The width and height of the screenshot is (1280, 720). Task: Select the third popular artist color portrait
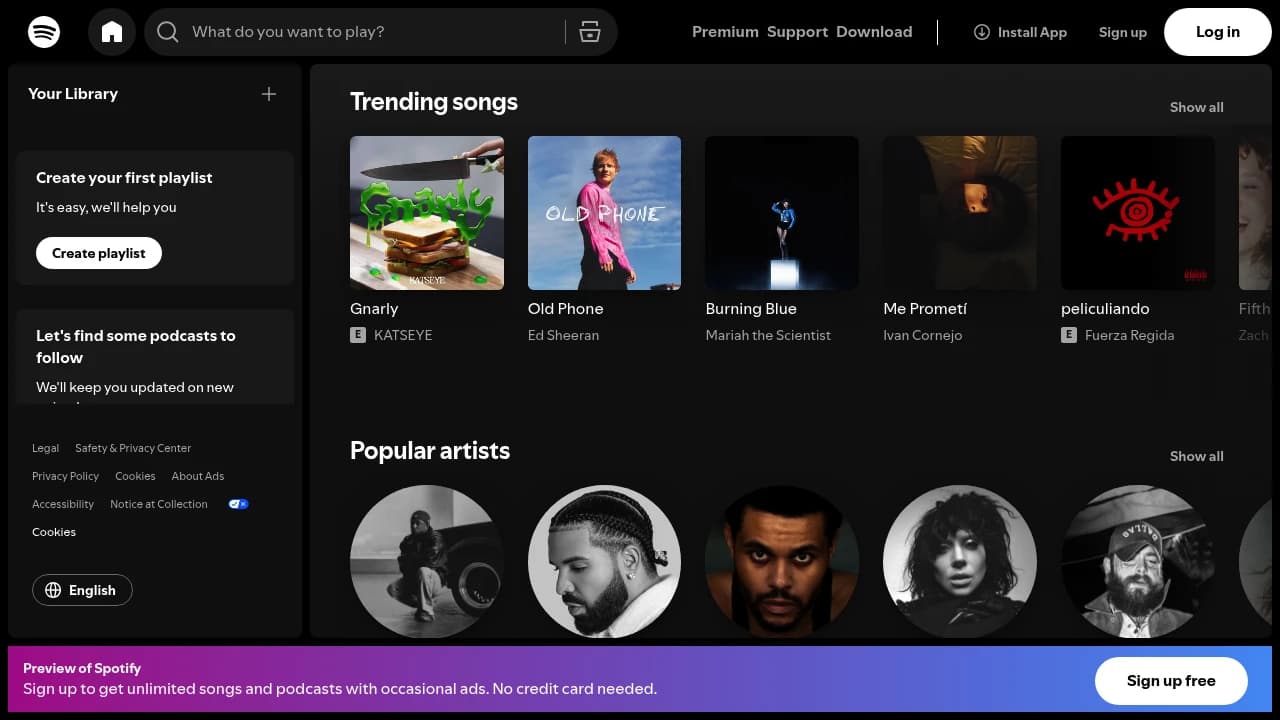[782, 561]
